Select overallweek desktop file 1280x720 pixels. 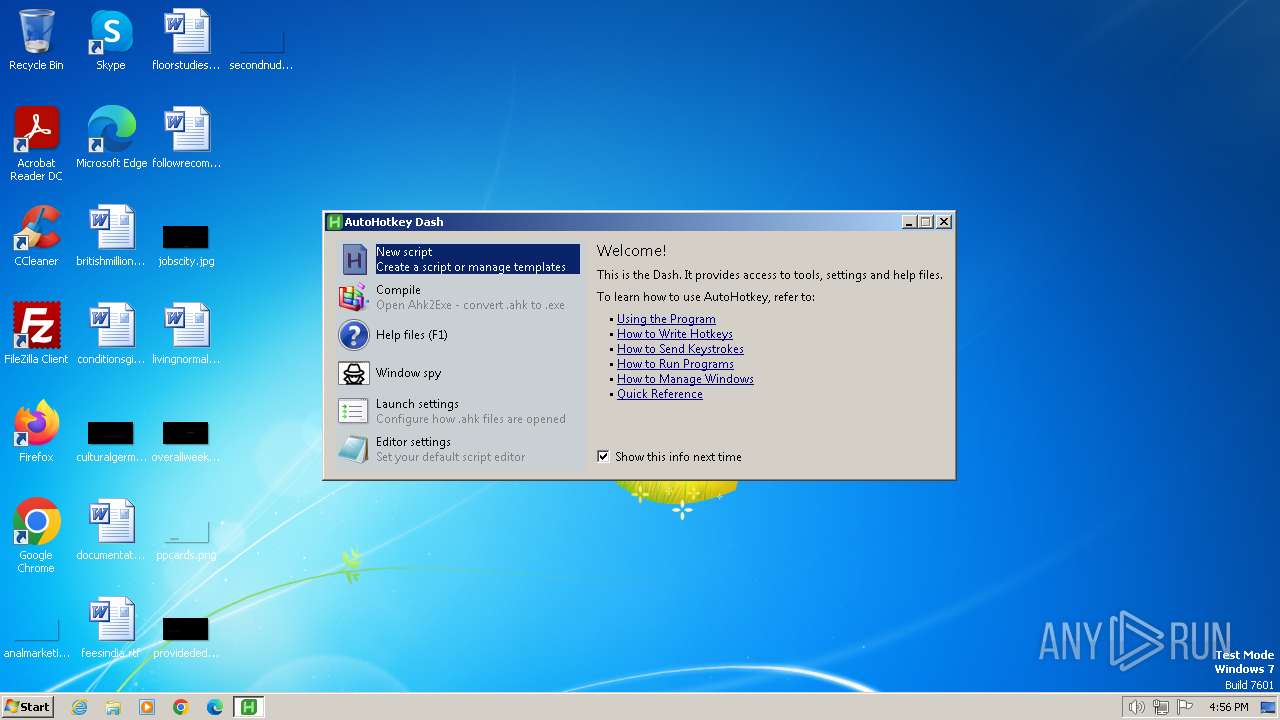click(186, 433)
